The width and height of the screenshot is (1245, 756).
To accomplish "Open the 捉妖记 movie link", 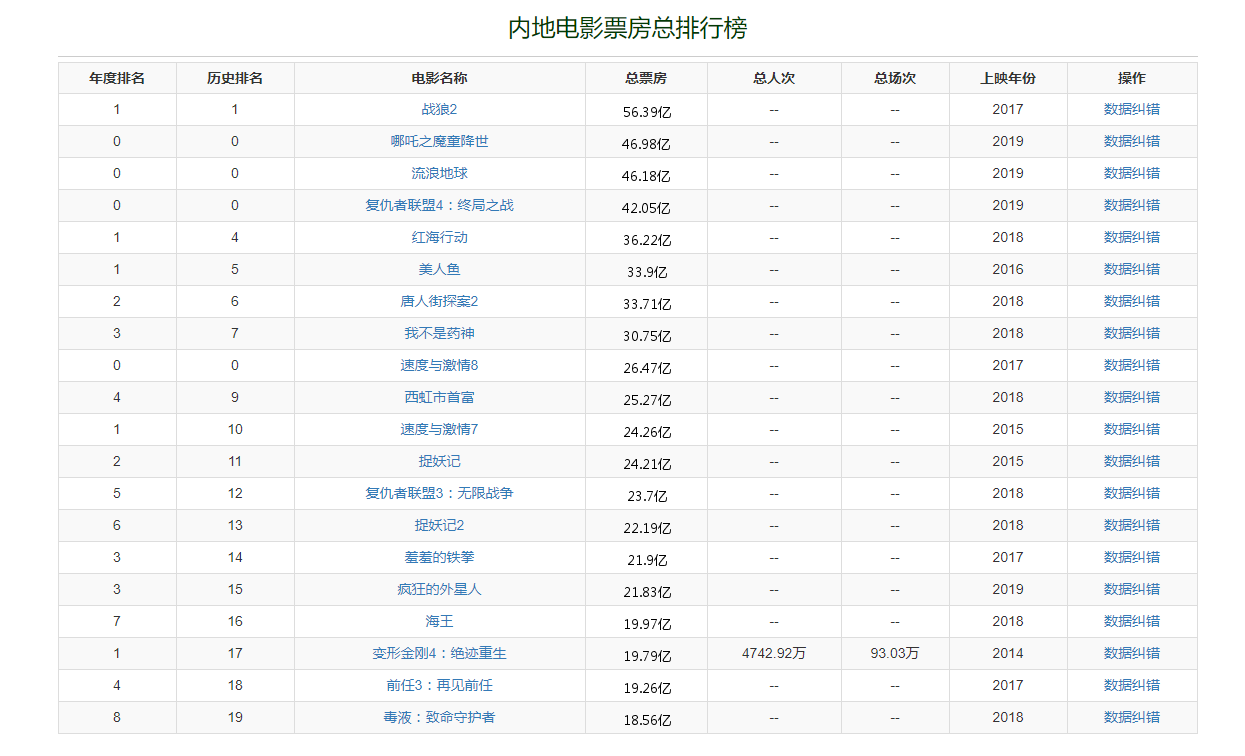I will [439, 462].
